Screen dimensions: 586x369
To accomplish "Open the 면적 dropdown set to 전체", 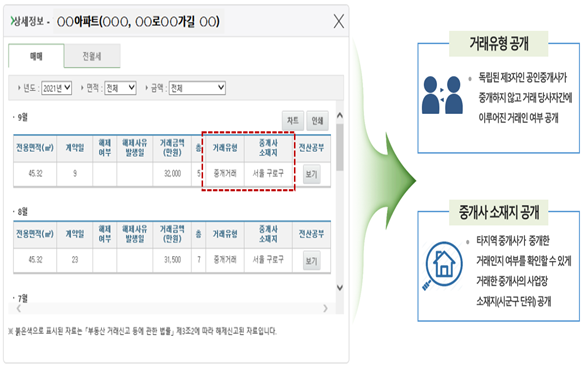I will tap(120, 88).
